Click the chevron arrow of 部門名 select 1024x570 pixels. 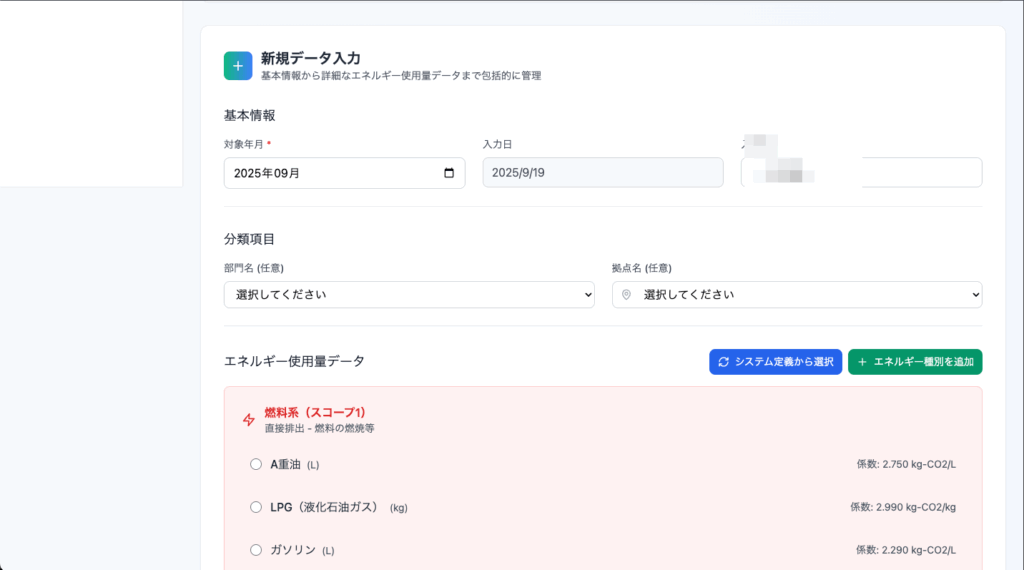586,295
